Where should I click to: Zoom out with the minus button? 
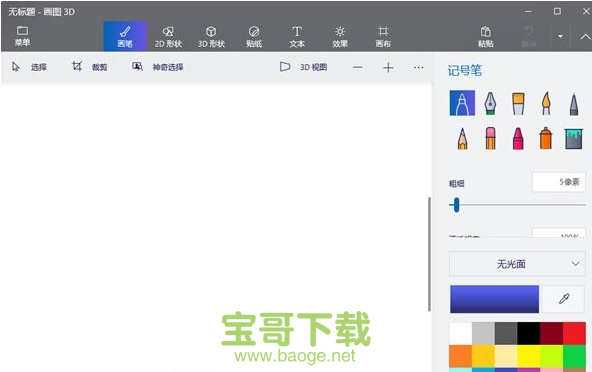pyautogui.click(x=358, y=68)
